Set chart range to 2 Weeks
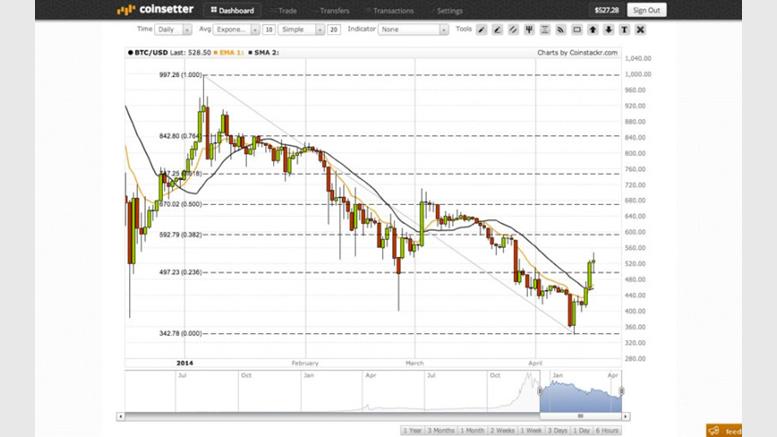Image resolution: width=777 pixels, height=437 pixels. (502, 431)
